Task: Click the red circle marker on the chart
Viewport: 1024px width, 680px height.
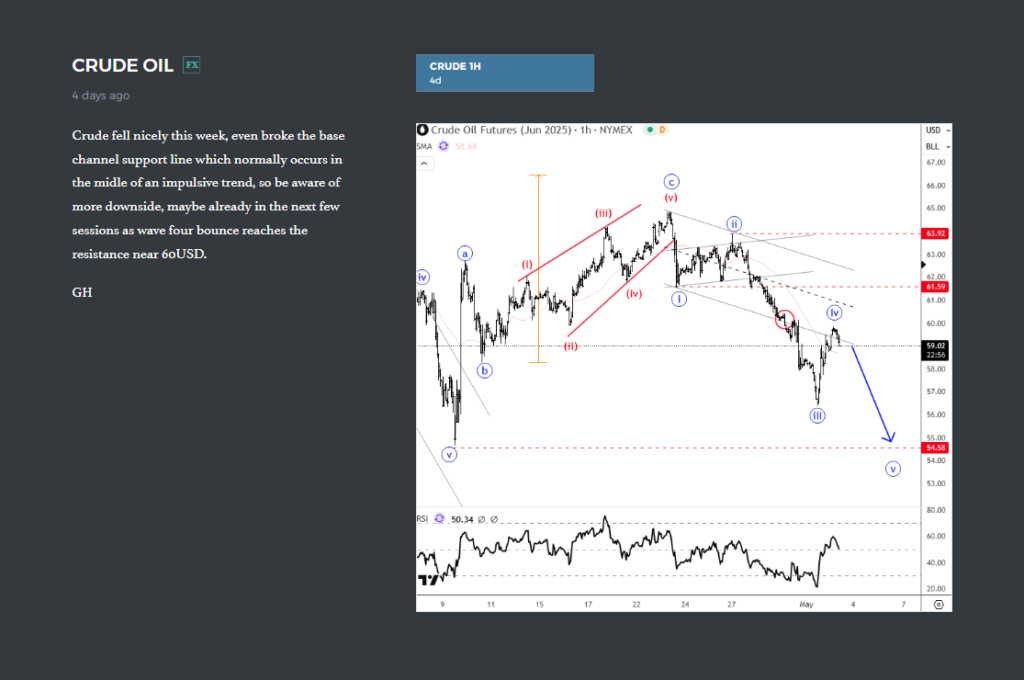Action: (784, 319)
